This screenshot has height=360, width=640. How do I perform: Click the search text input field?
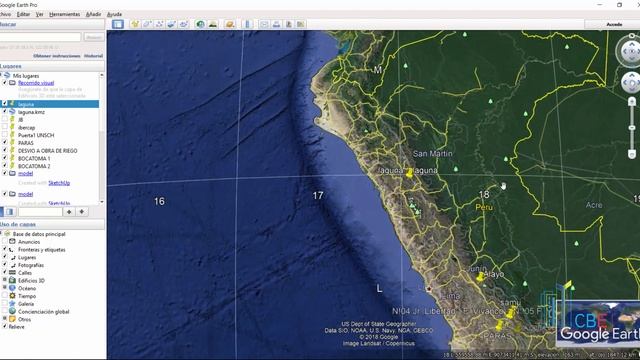[x=40, y=37]
